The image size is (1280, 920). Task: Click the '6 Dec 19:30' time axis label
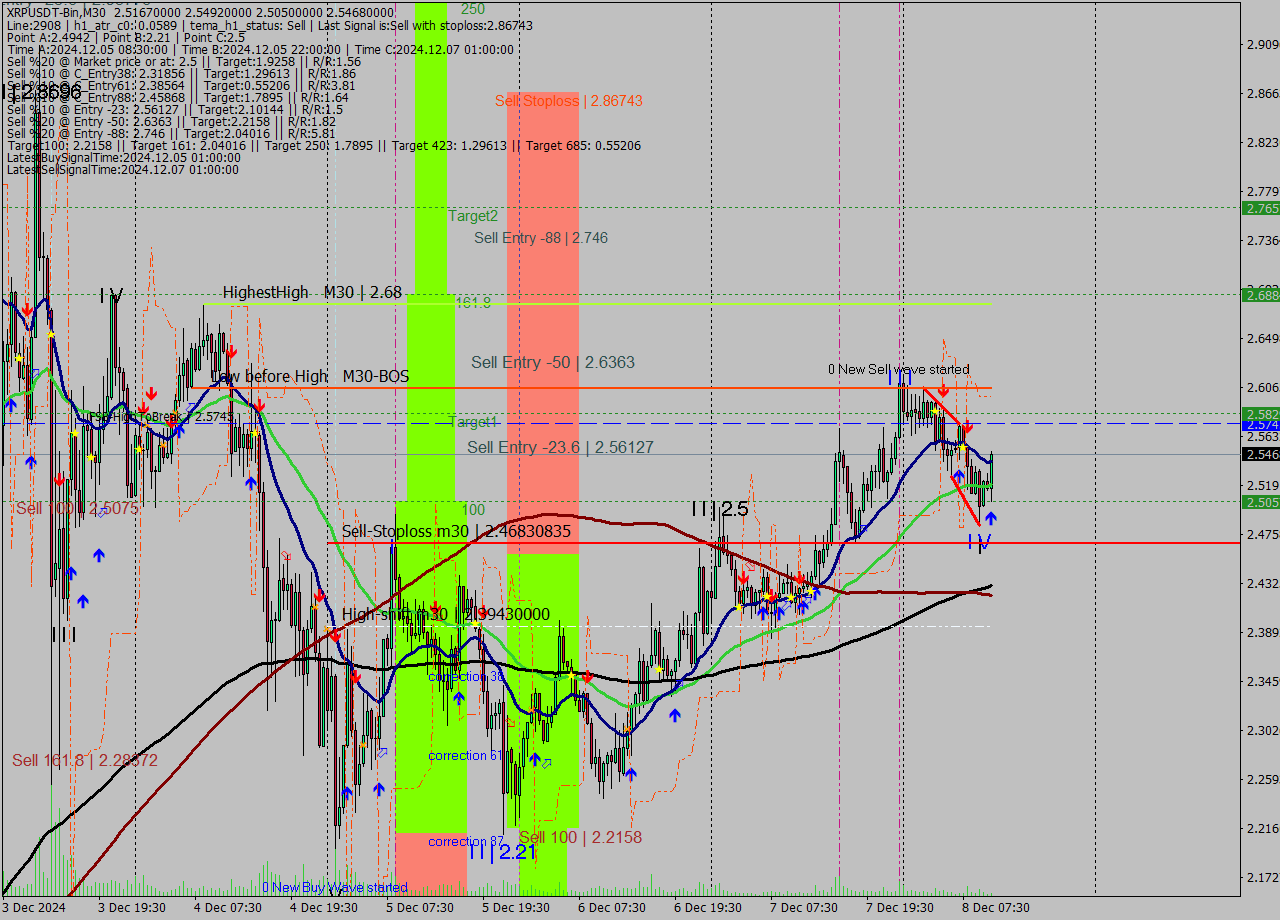coord(708,907)
